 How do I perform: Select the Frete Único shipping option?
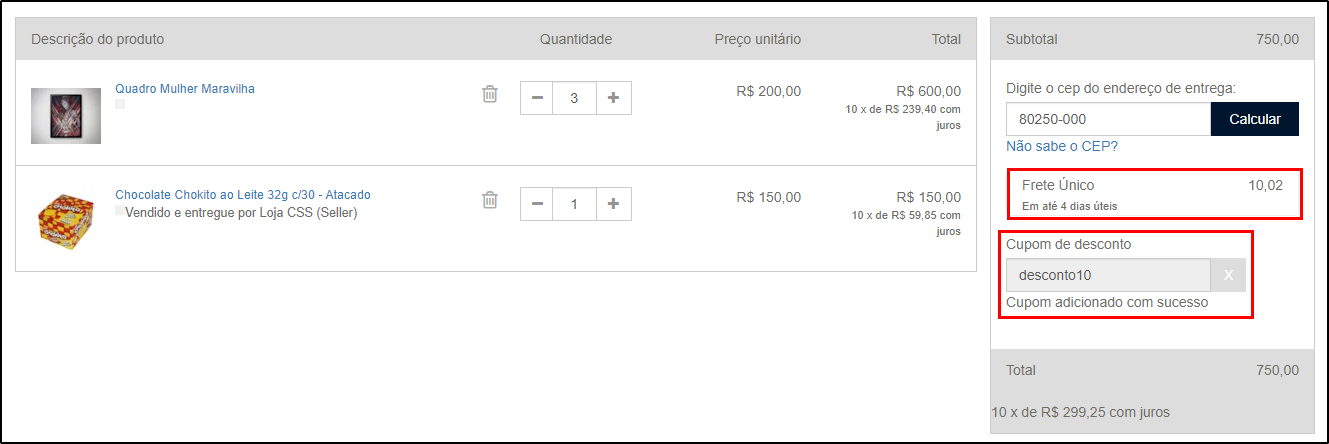(x=1154, y=195)
